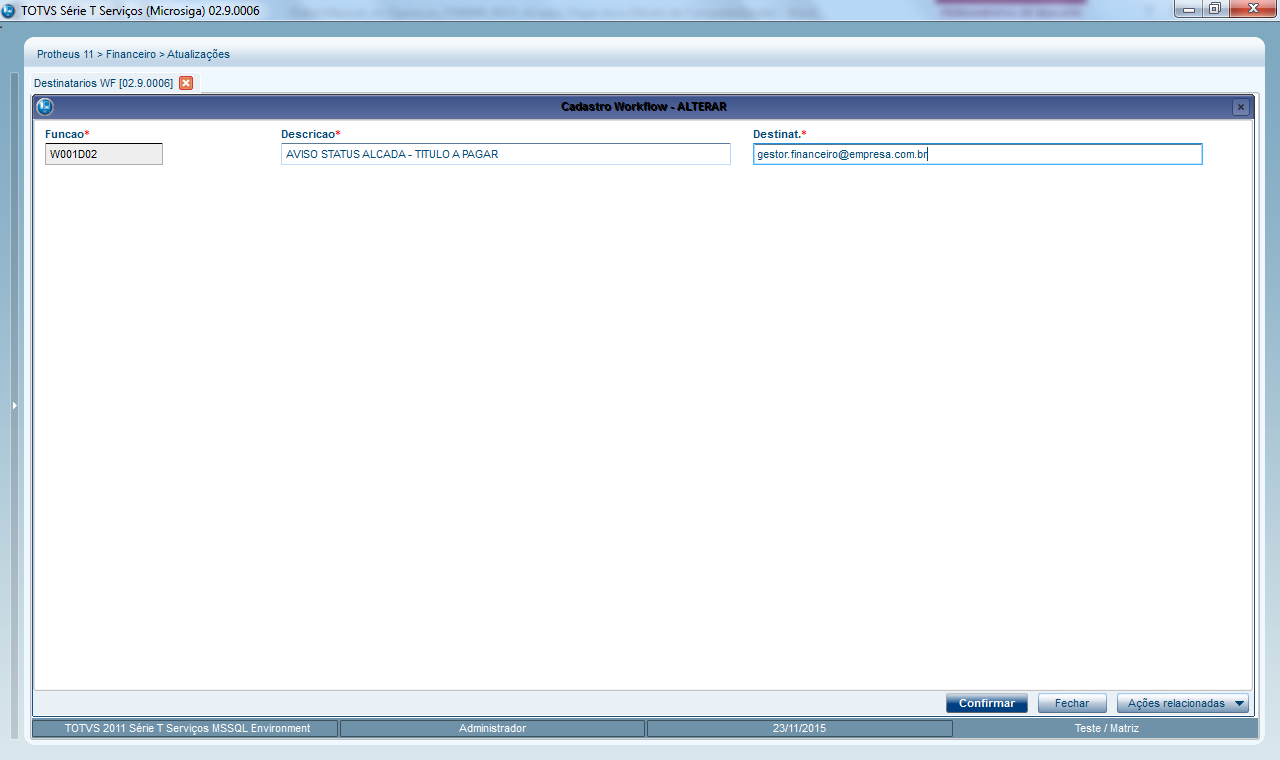The image size is (1280, 760).
Task: Click Protheus 11 in the breadcrumb
Action: tap(65, 54)
